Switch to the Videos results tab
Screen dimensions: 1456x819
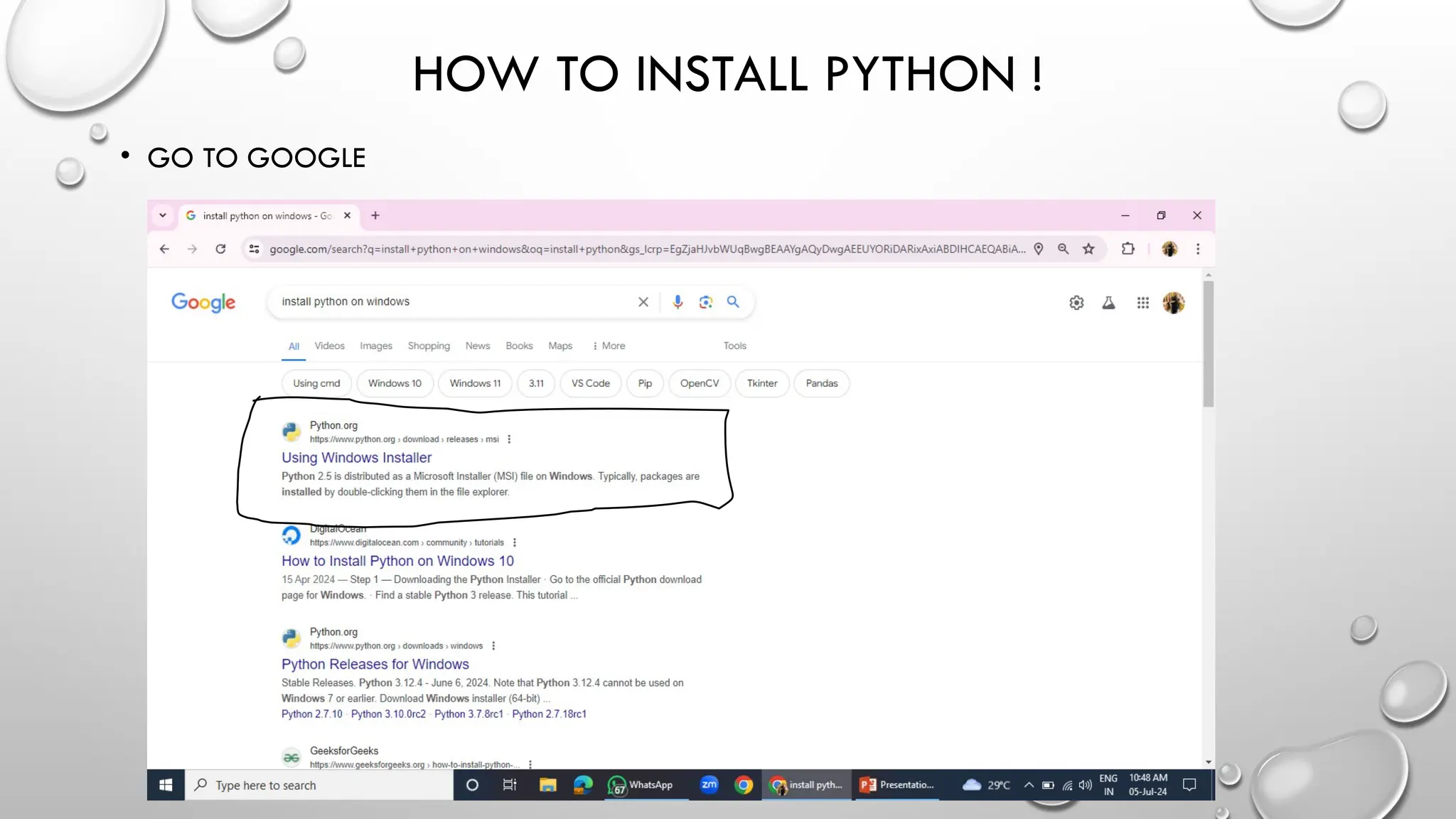(x=329, y=346)
